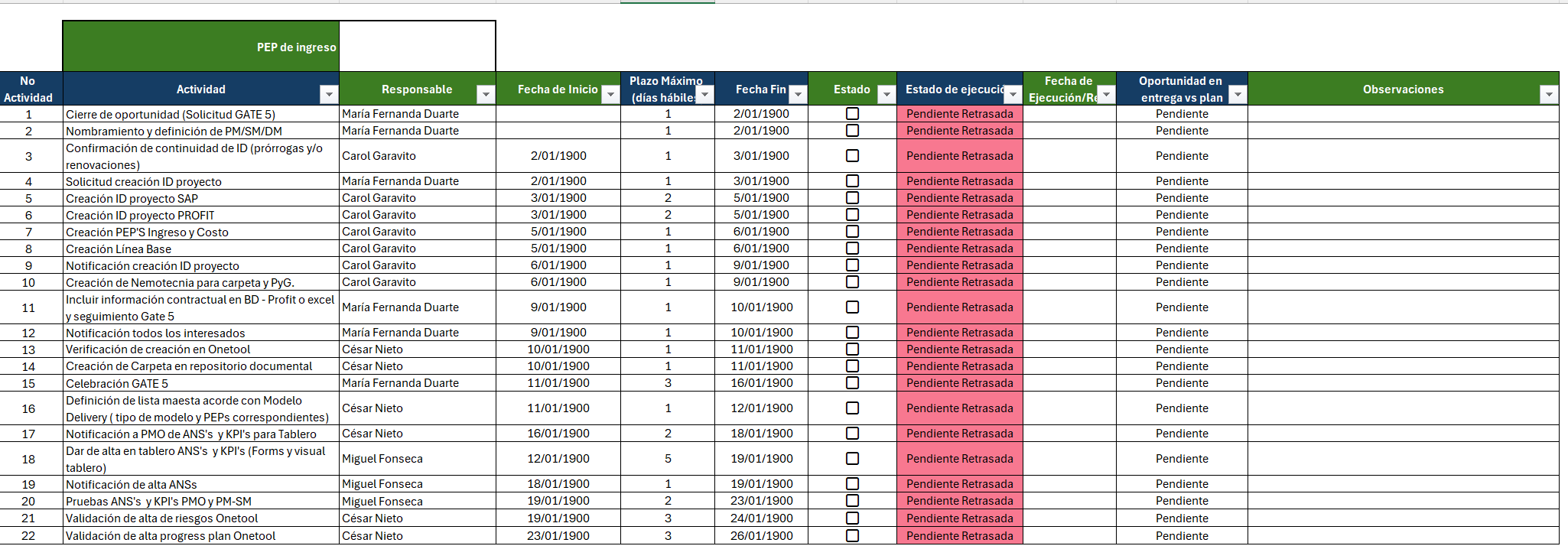Select Plazo Máximo value '5' cell

[x=668, y=459]
